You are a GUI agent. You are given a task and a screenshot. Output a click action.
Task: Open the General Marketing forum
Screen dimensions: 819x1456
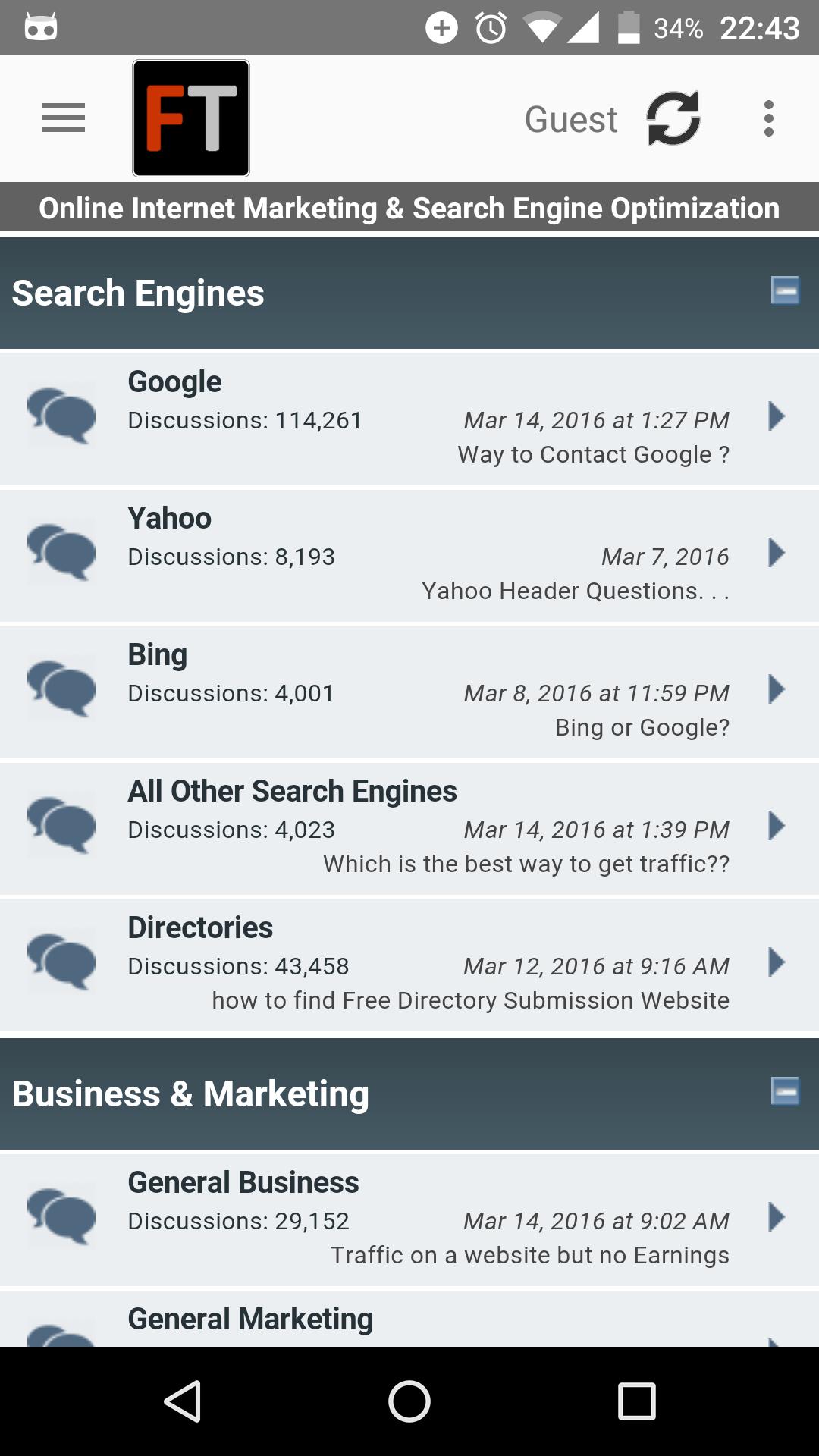coord(409,1319)
